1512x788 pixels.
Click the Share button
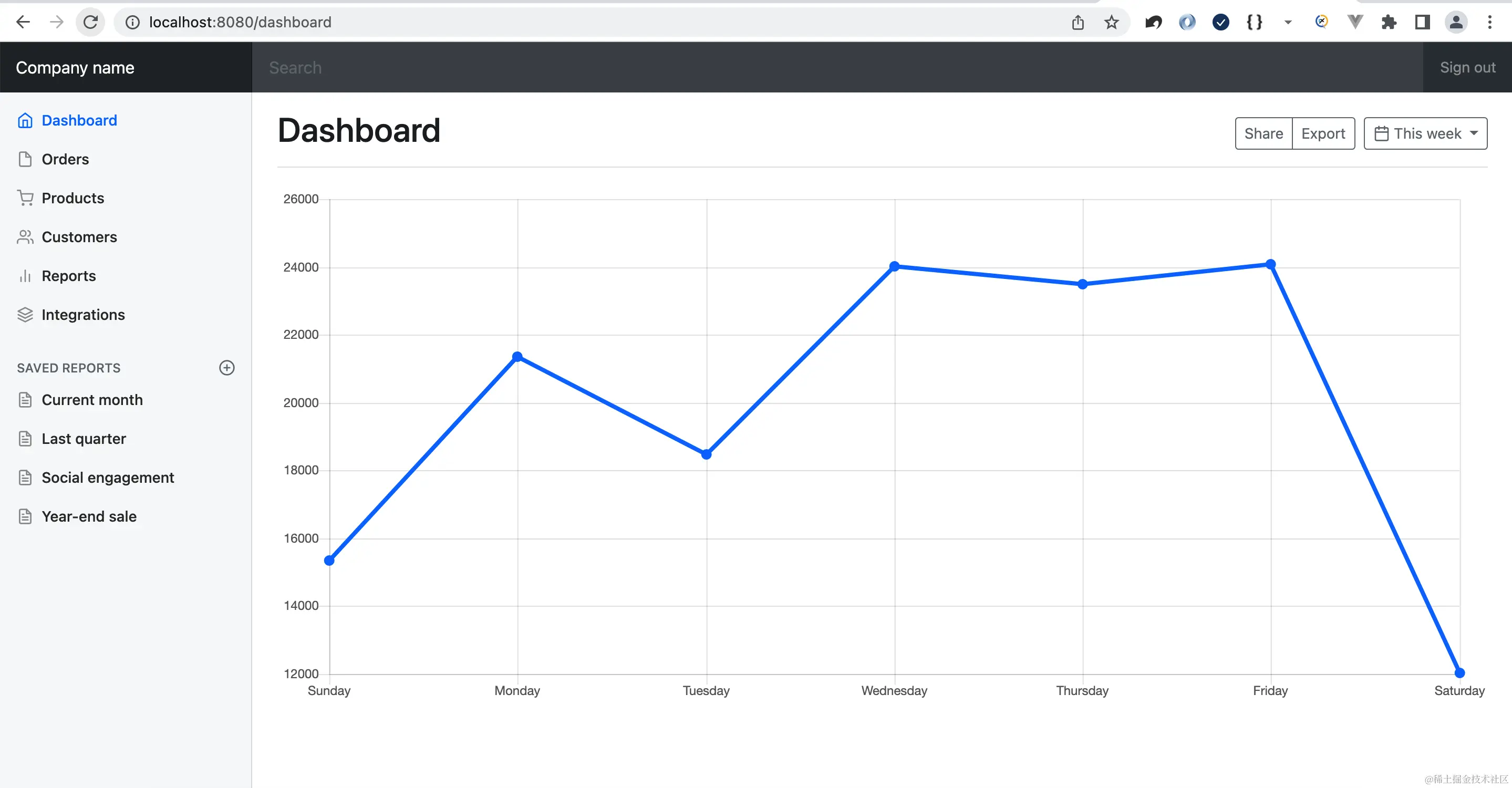(1263, 134)
